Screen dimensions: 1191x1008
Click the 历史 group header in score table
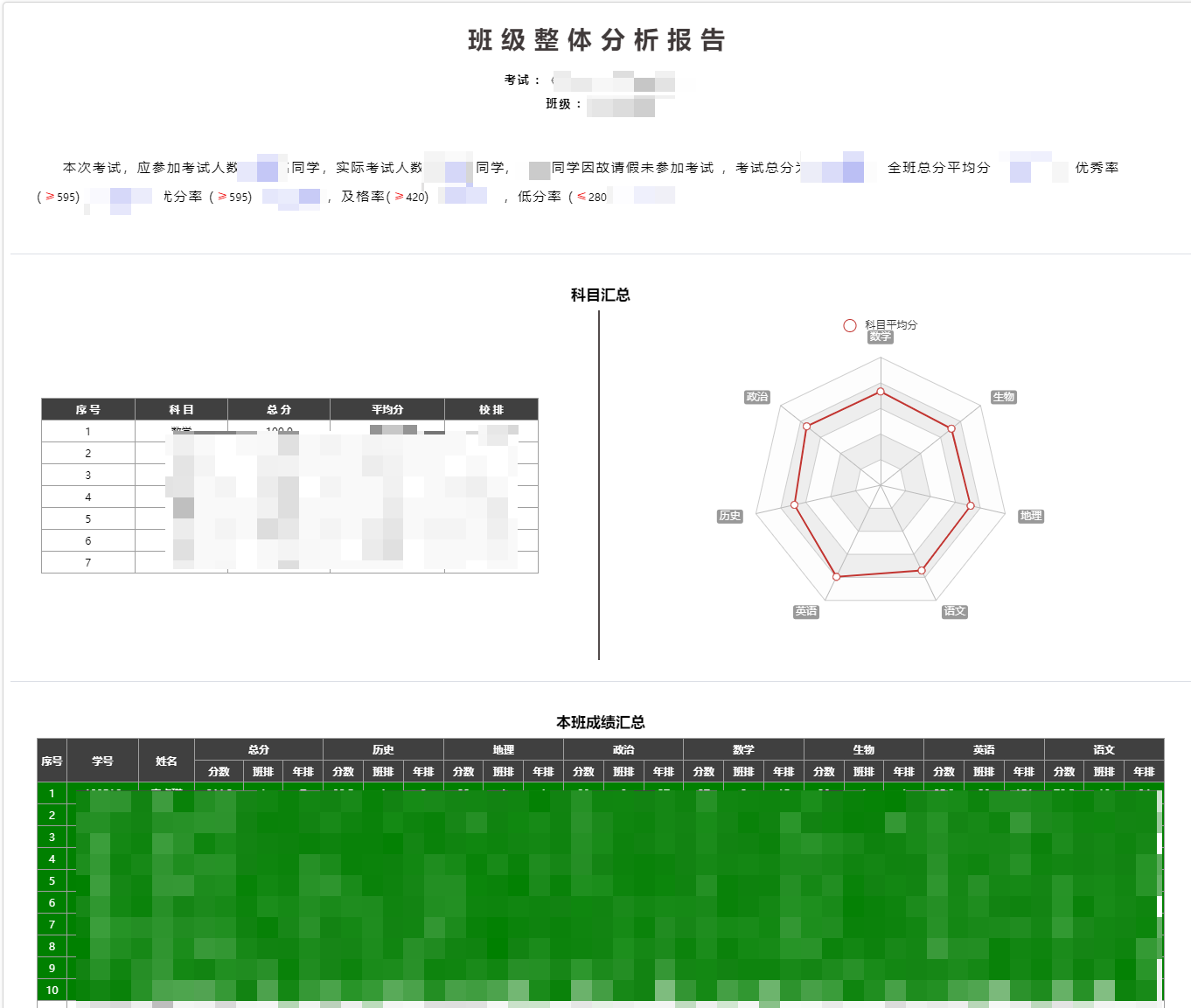[383, 749]
